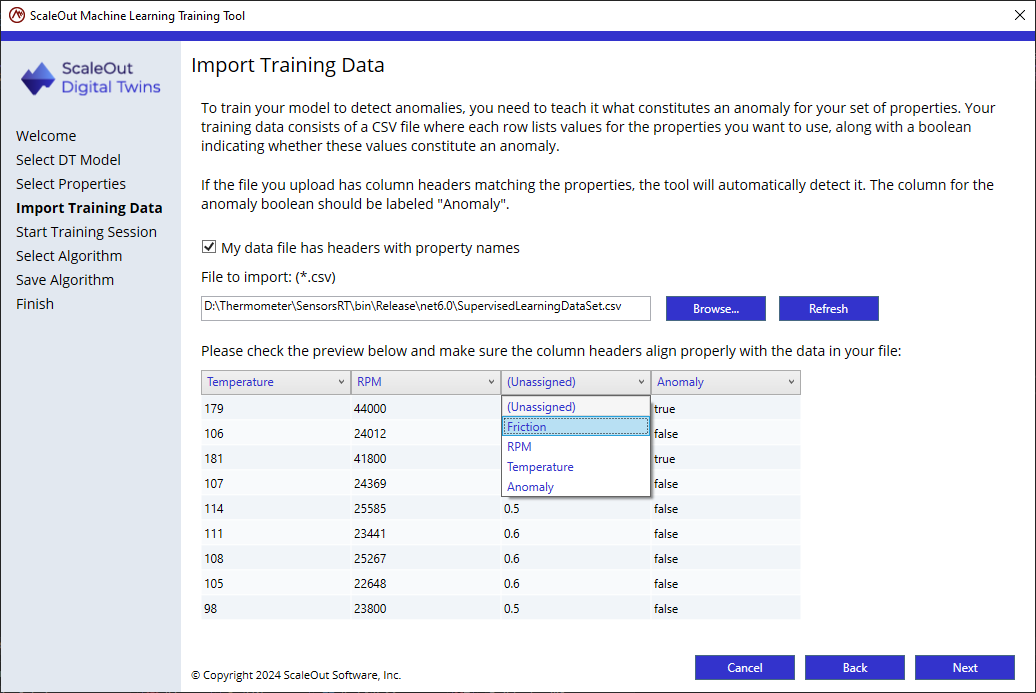Screen dimensions: 1036x693
Task: Choose Anomaly in the dropdown list
Action: click(575, 487)
